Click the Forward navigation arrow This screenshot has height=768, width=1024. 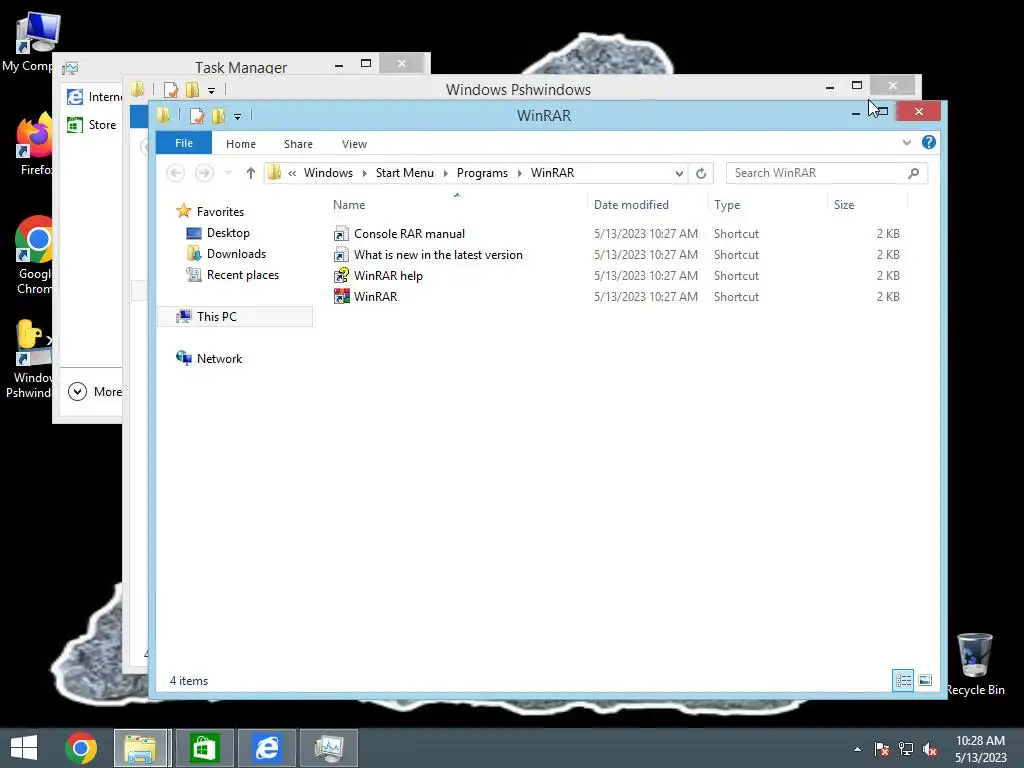click(204, 172)
